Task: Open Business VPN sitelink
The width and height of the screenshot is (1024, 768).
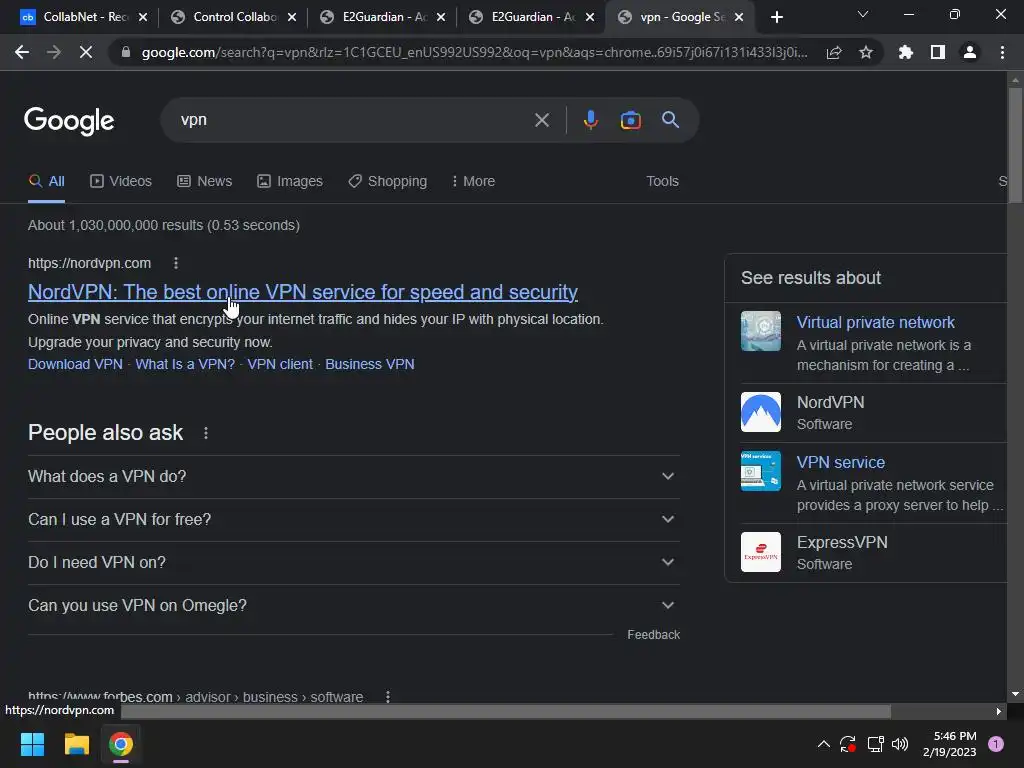Action: (x=370, y=364)
